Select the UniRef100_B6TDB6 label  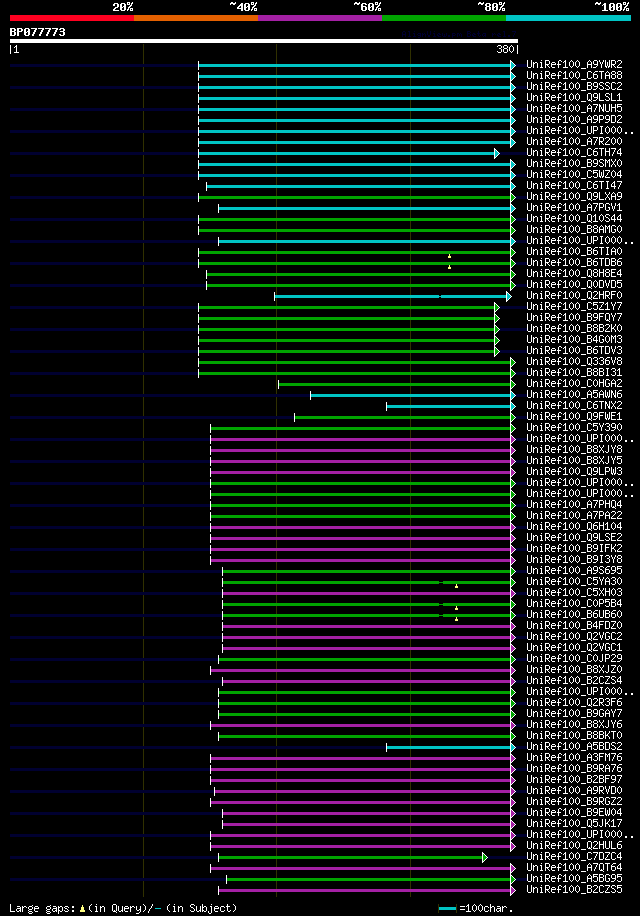pyautogui.click(x=574, y=262)
